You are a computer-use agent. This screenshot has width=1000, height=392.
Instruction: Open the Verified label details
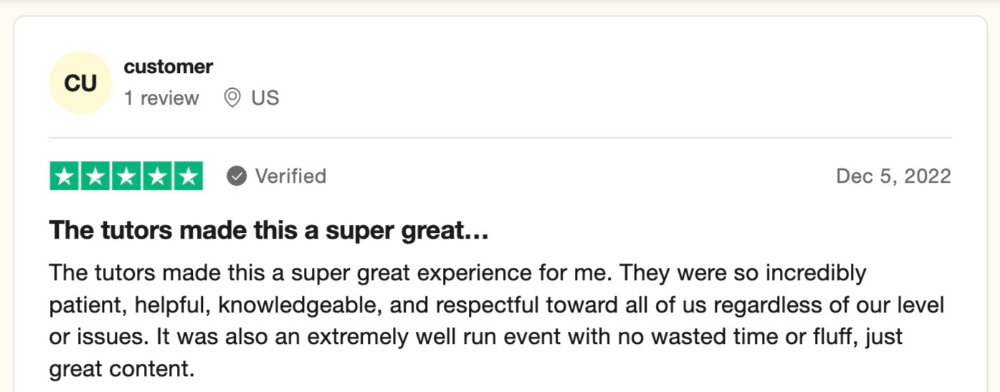[x=291, y=176]
